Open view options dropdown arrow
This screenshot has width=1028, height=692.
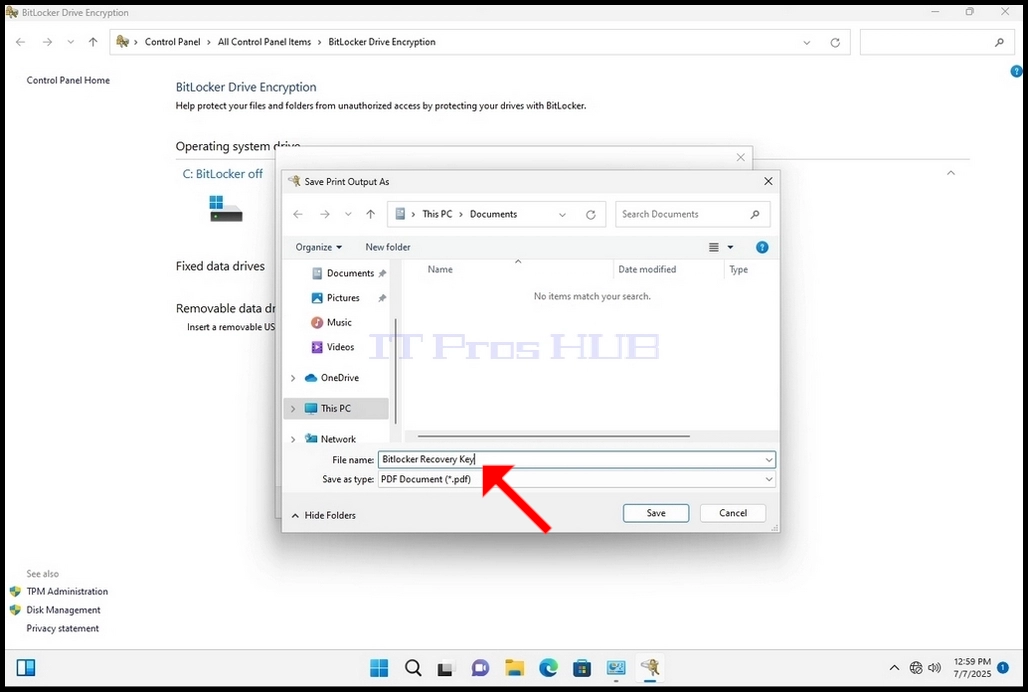730,247
